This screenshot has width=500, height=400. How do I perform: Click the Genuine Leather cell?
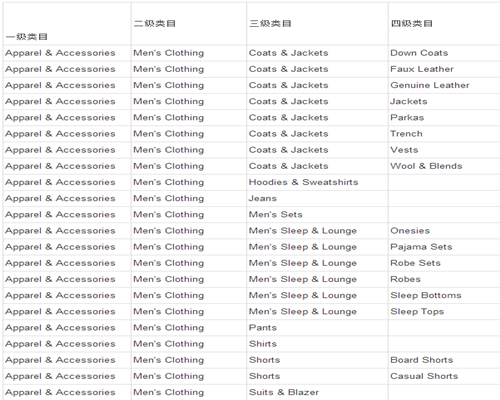click(x=444, y=85)
